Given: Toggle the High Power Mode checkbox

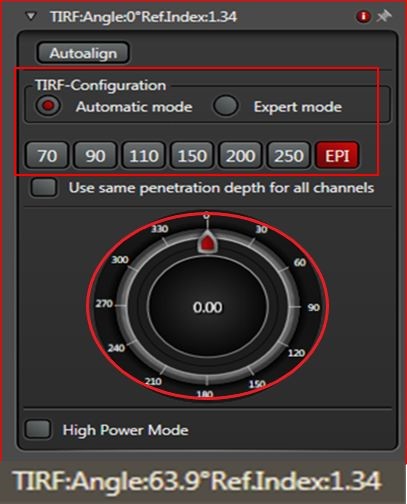Looking at the screenshot, I should [x=38, y=429].
